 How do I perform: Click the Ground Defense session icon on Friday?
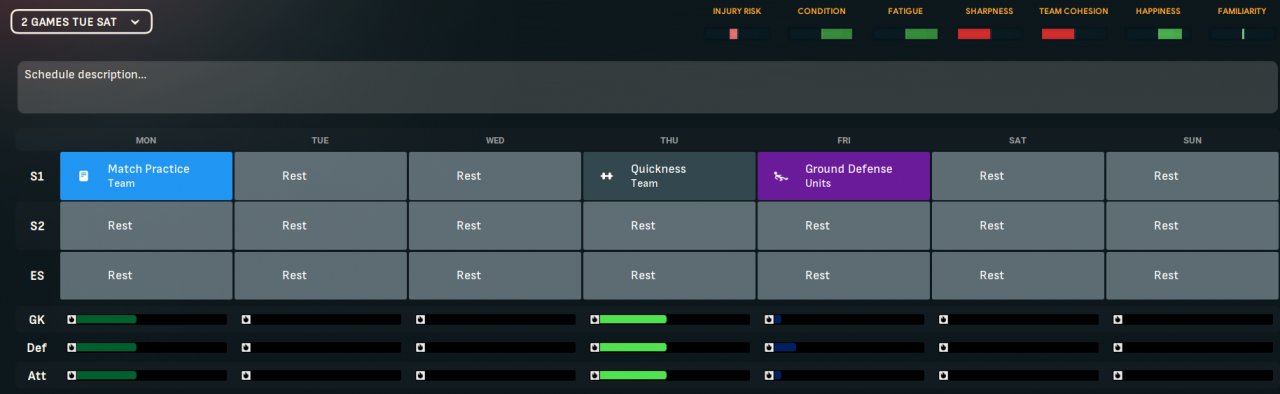coord(780,176)
